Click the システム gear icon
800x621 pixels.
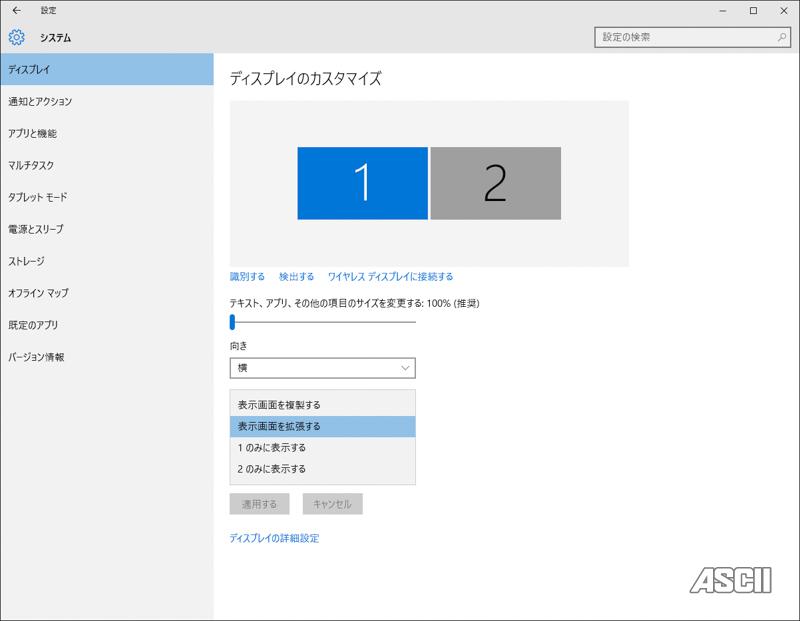16,37
